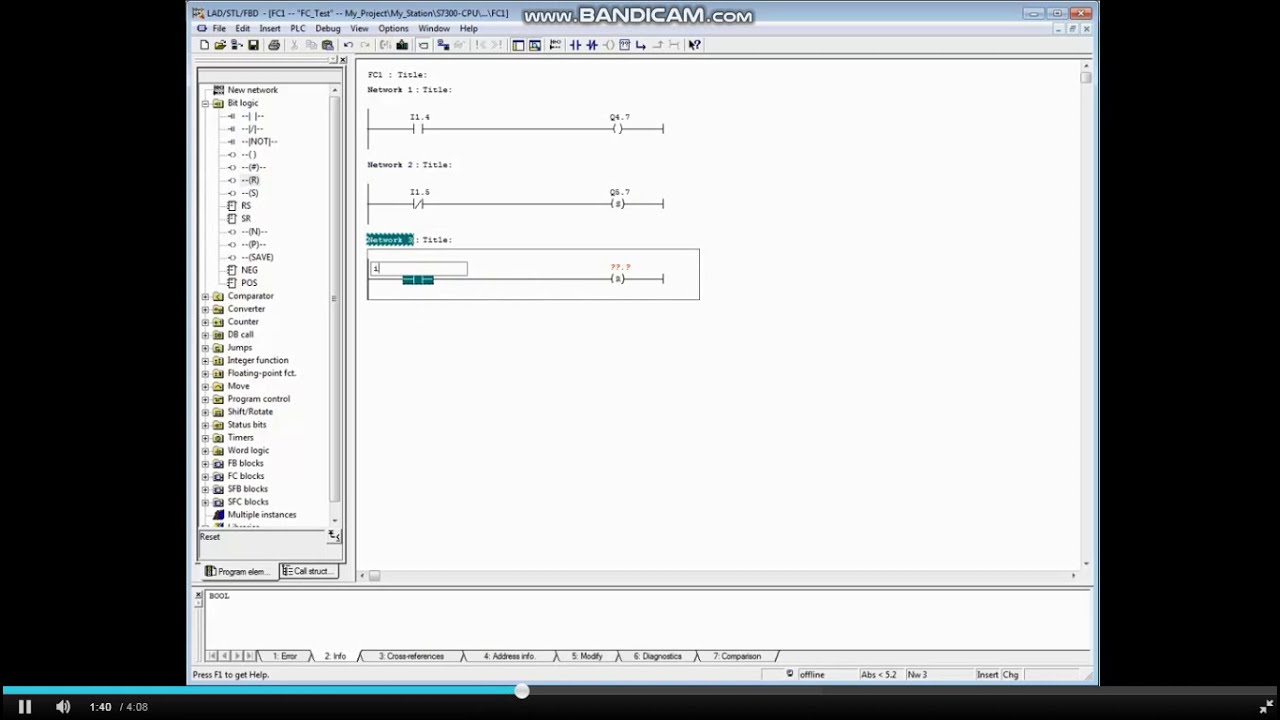Click the Open folder toolbar icon

(x=220, y=45)
